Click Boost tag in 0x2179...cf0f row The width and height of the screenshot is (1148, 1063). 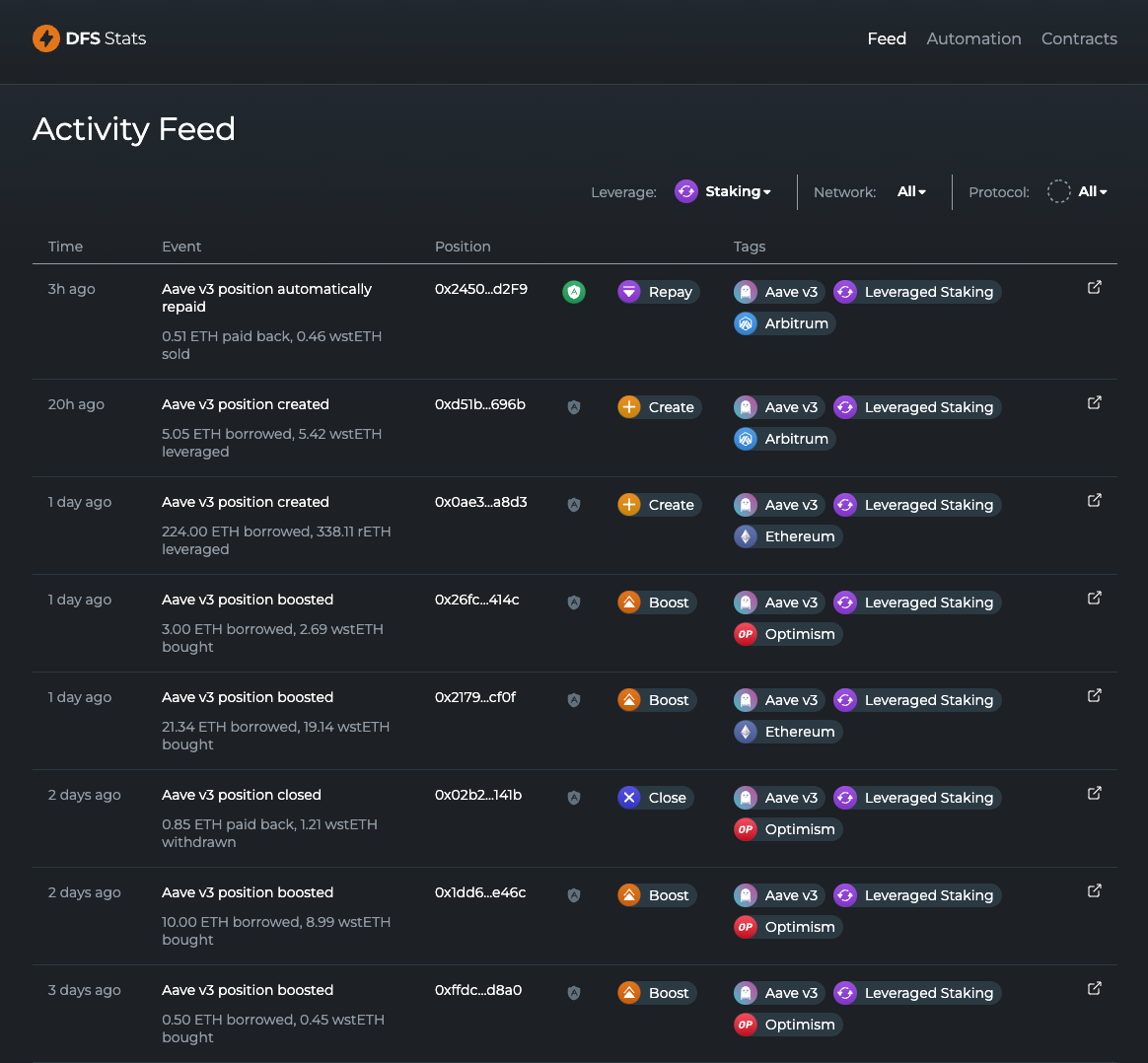(x=657, y=700)
